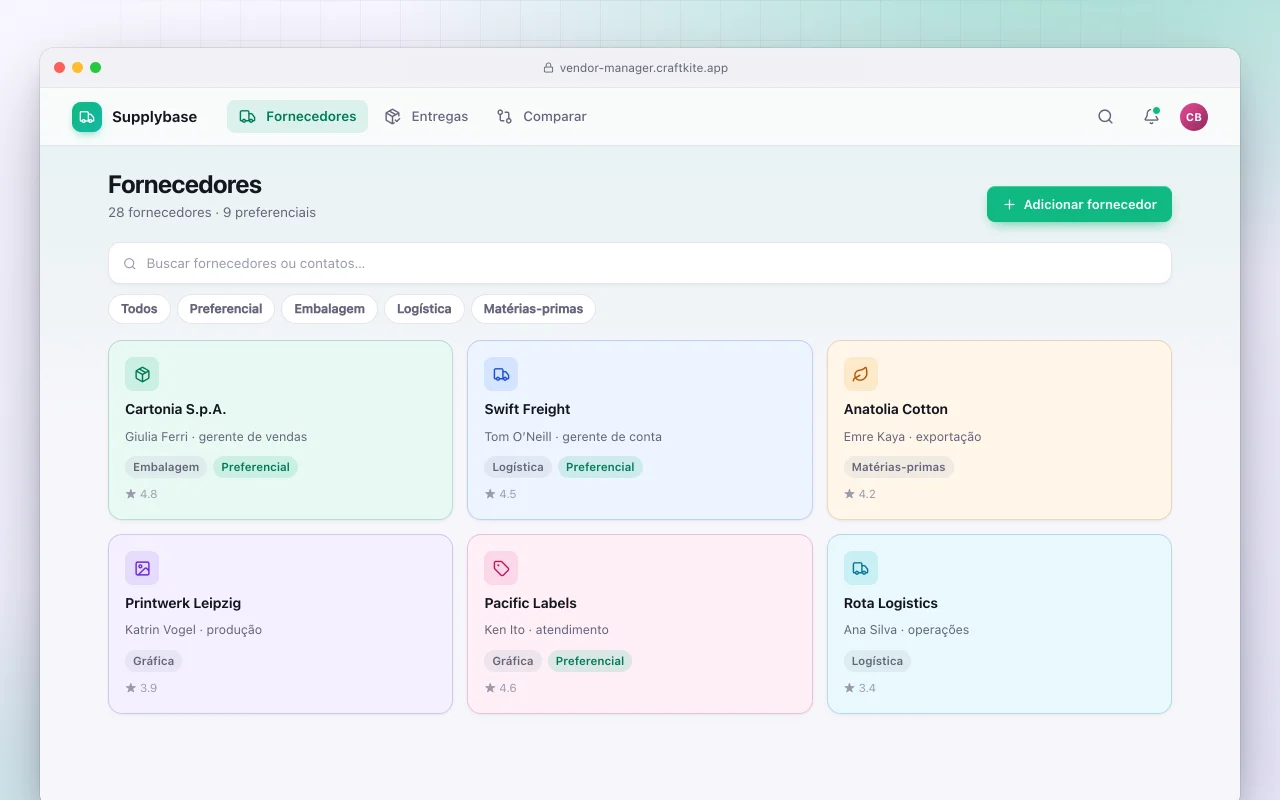Open the Pacific Labels supplier name

click(530, 603)
